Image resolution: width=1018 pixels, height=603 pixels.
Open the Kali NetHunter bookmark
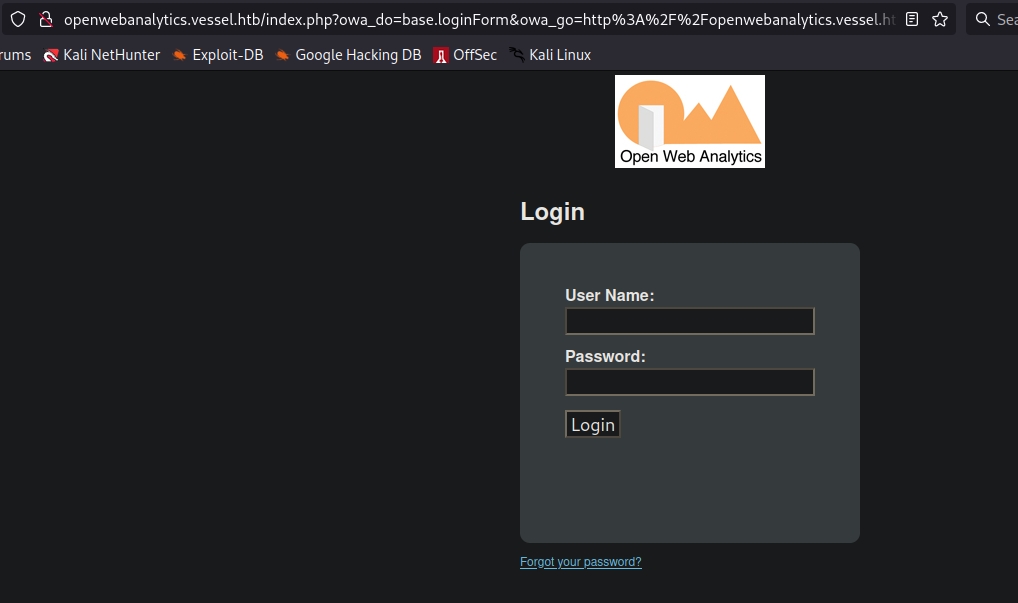[x=102, y=55]
